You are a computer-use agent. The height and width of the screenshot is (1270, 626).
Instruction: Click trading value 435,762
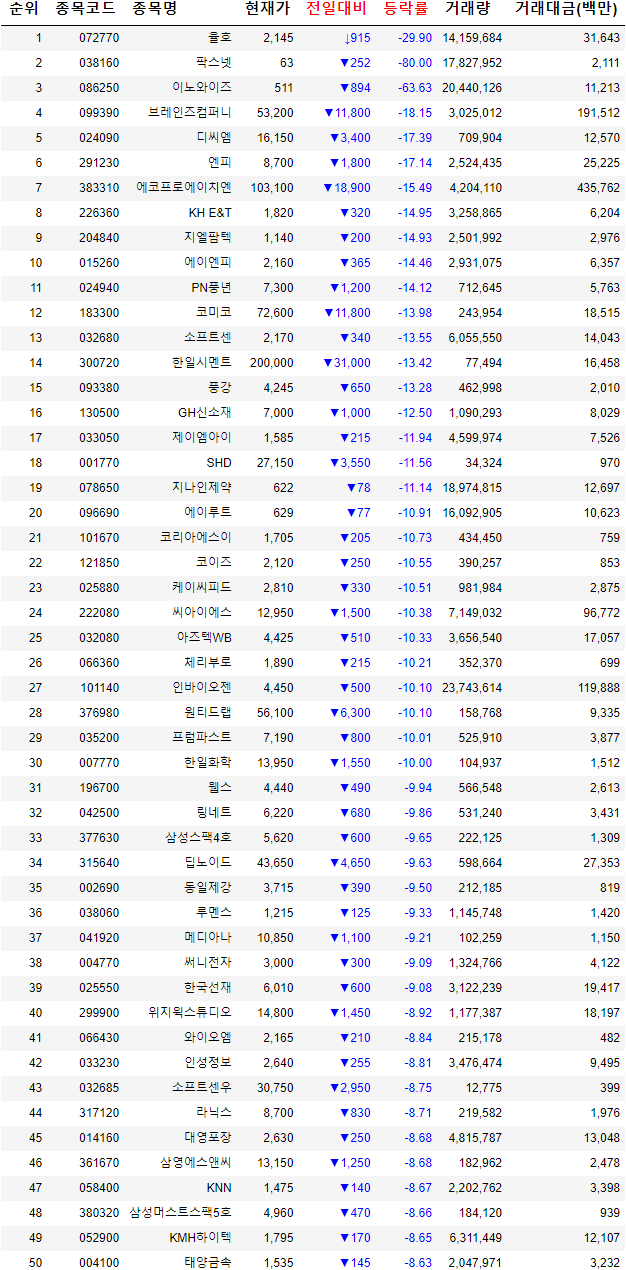click(x=598, y=188)
